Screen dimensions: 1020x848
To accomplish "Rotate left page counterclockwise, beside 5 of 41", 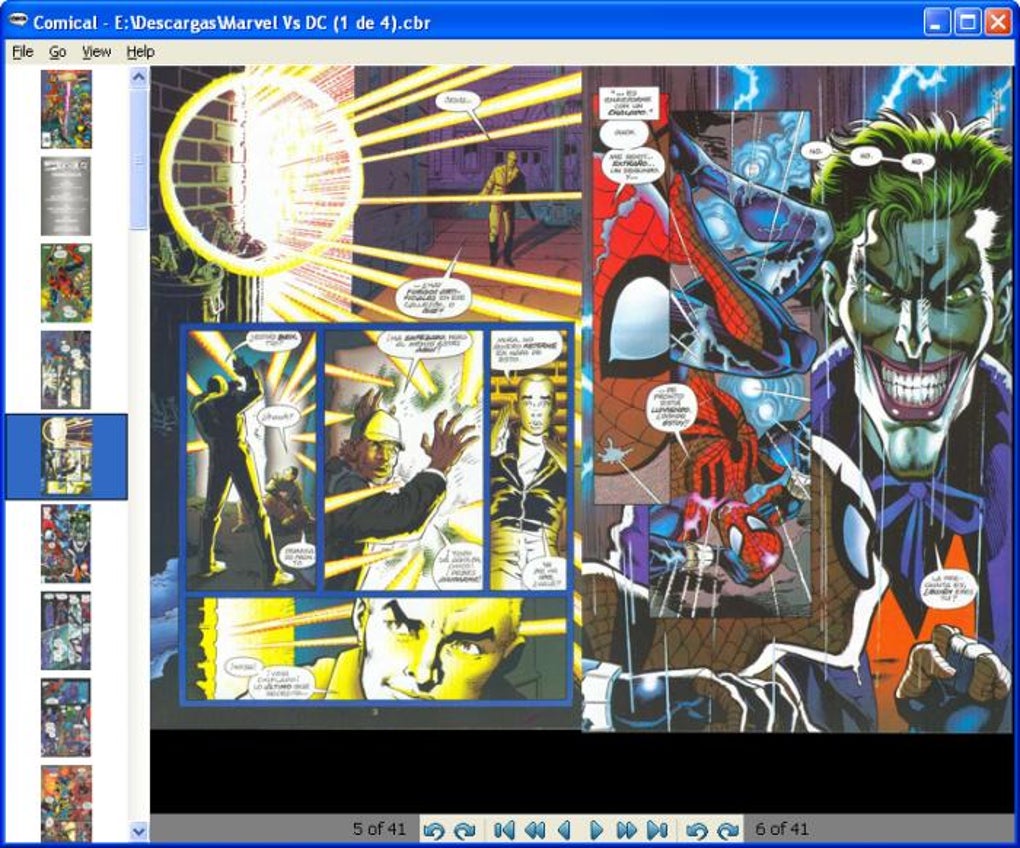I will [x=434, y=830].
